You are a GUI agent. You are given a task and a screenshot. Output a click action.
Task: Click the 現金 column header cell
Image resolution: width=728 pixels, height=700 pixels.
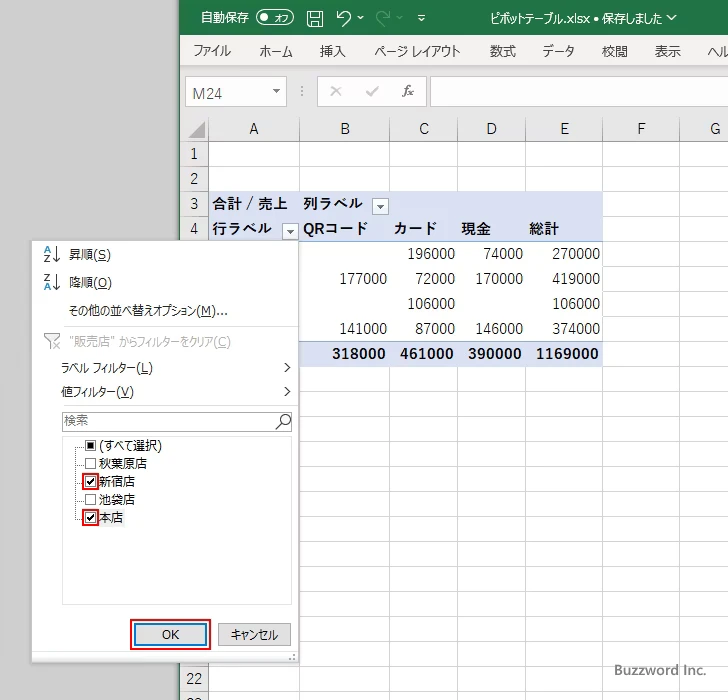491,229
